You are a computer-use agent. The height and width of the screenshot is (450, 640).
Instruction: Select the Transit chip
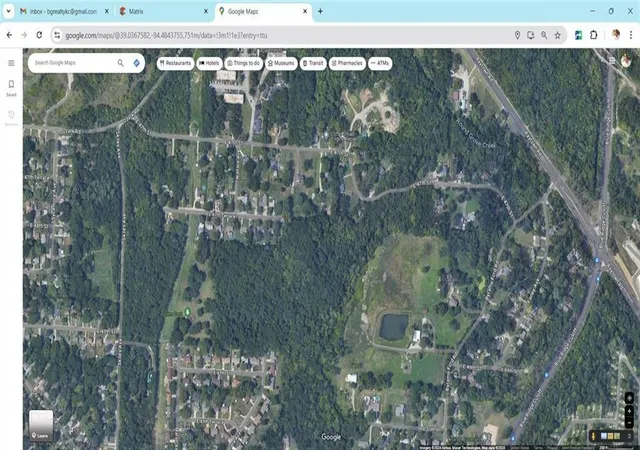click(313, 63)
